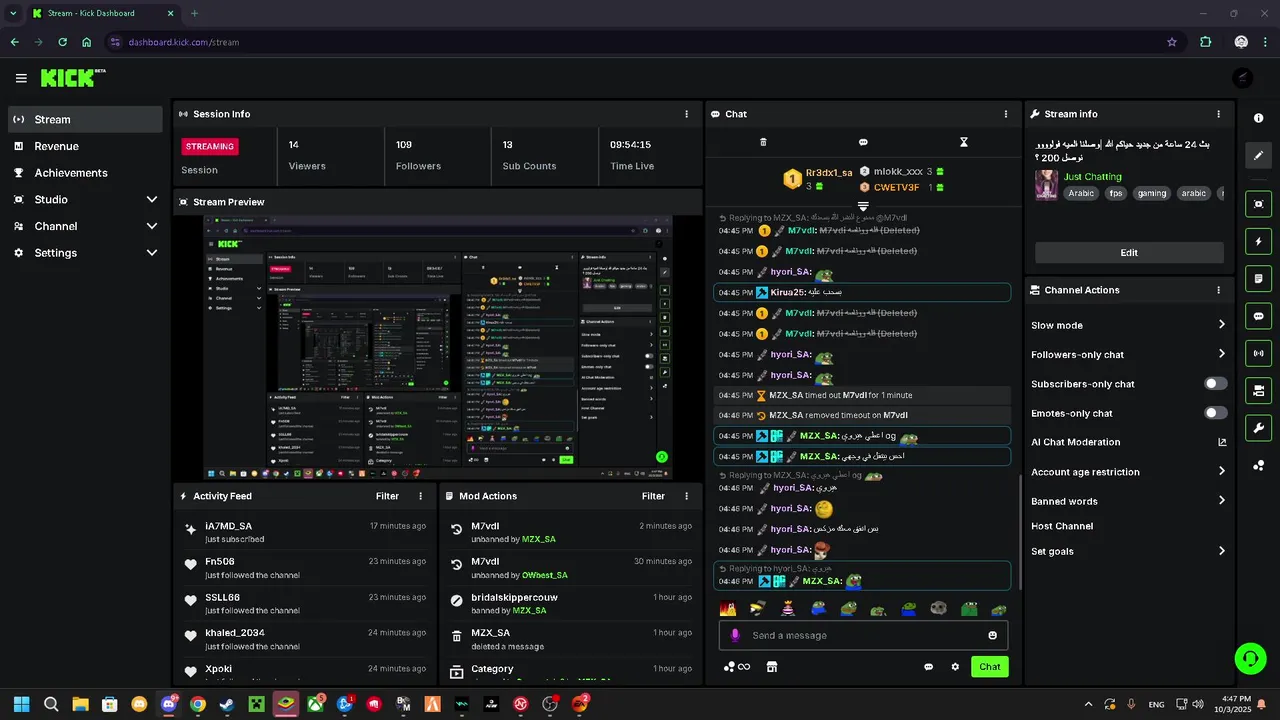Viewport: 1280px width, 720px height.
Task: Click the Send a message input
Action: pos(863,635)
